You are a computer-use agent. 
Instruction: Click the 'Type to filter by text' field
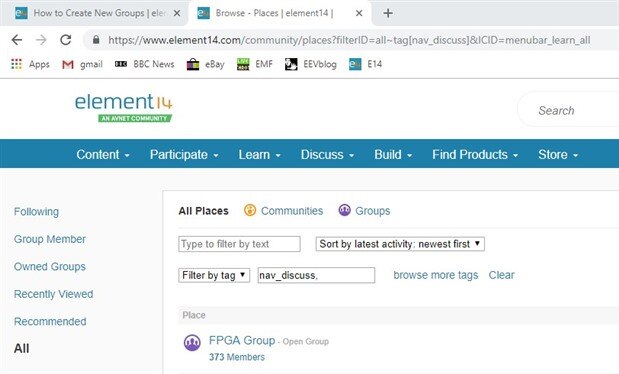tap(239, 244)
